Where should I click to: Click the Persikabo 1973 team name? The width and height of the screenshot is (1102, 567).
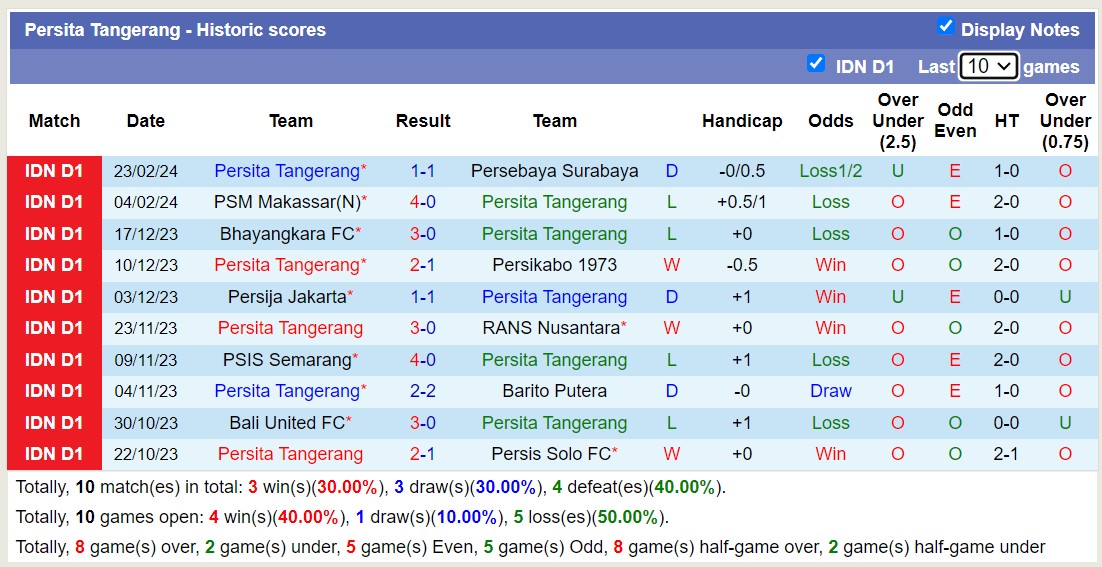(x=554, y=265)
